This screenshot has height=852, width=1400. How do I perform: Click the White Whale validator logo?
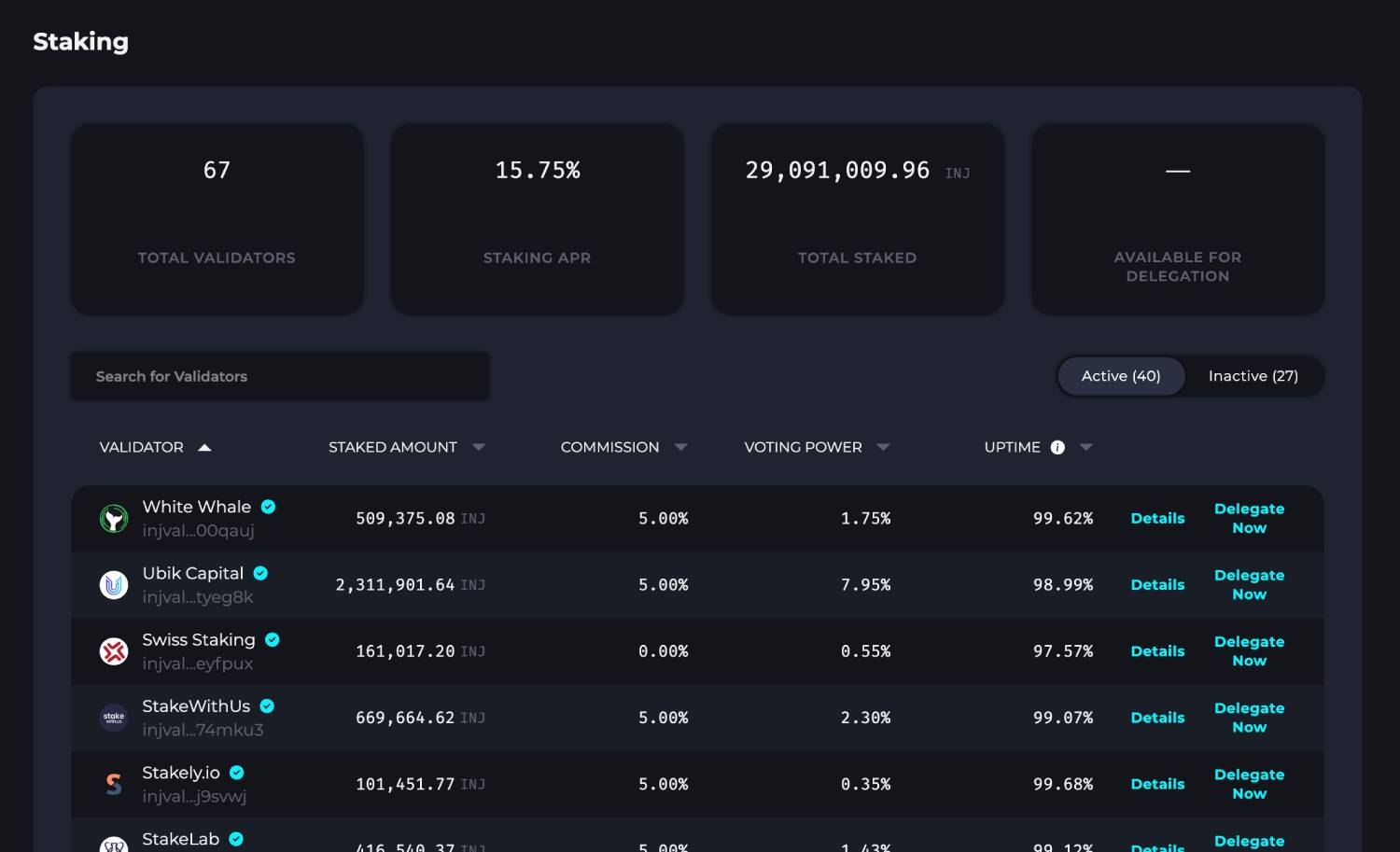point(114,518)
